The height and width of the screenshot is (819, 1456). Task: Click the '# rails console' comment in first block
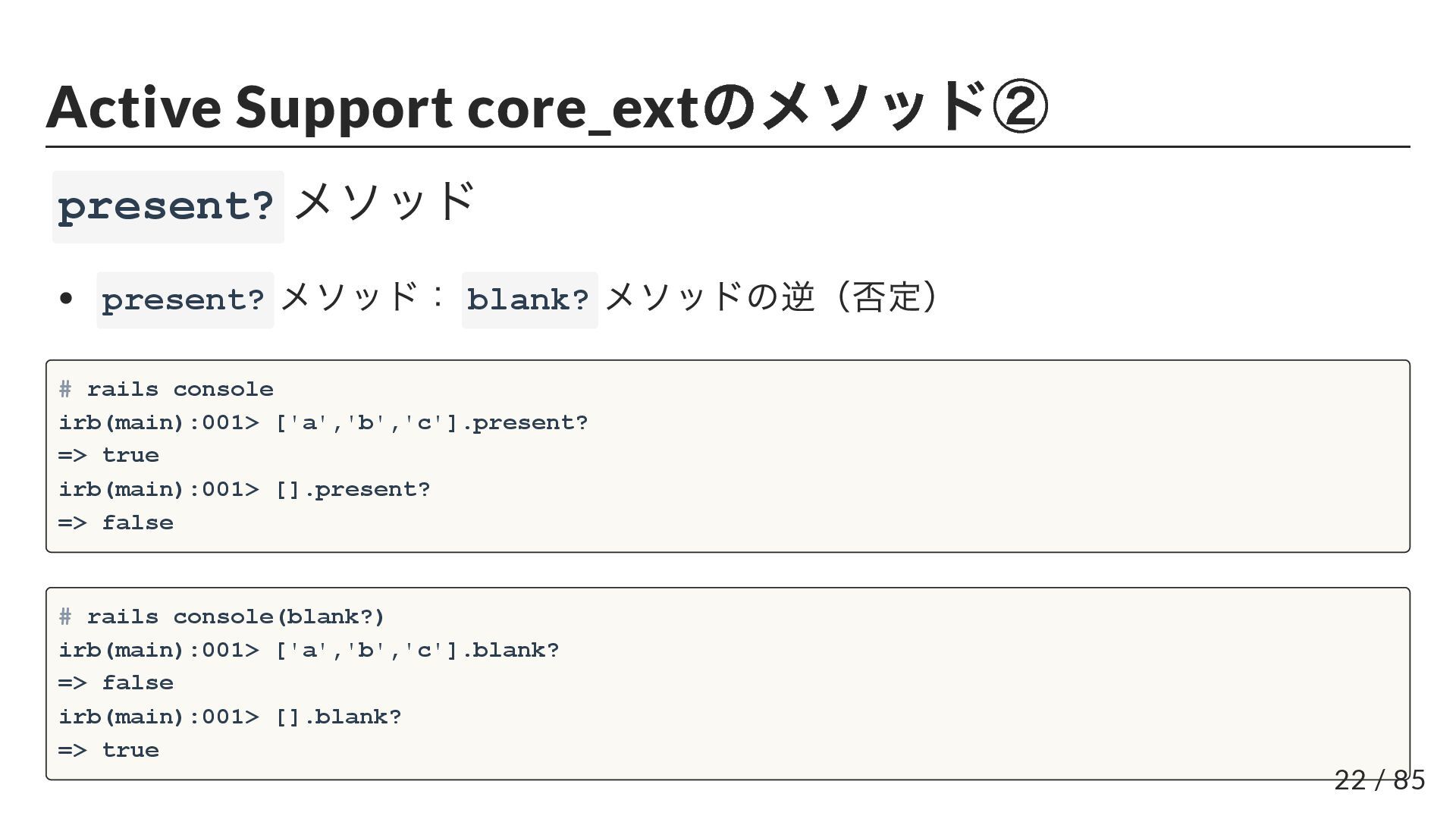pyautogui.click(x=166, y=389)
